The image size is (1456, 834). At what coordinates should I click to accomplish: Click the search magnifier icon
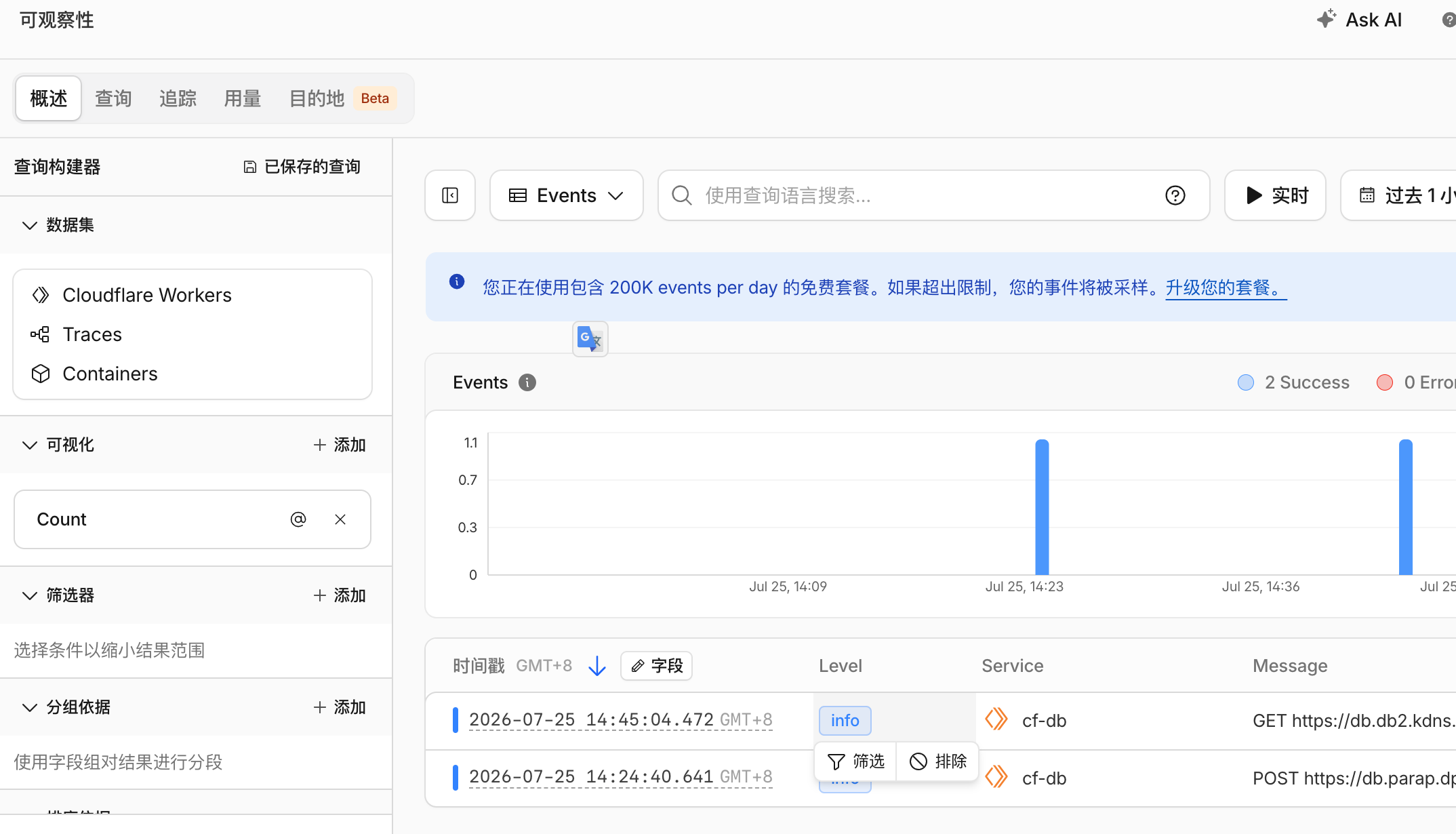point(681,195)
